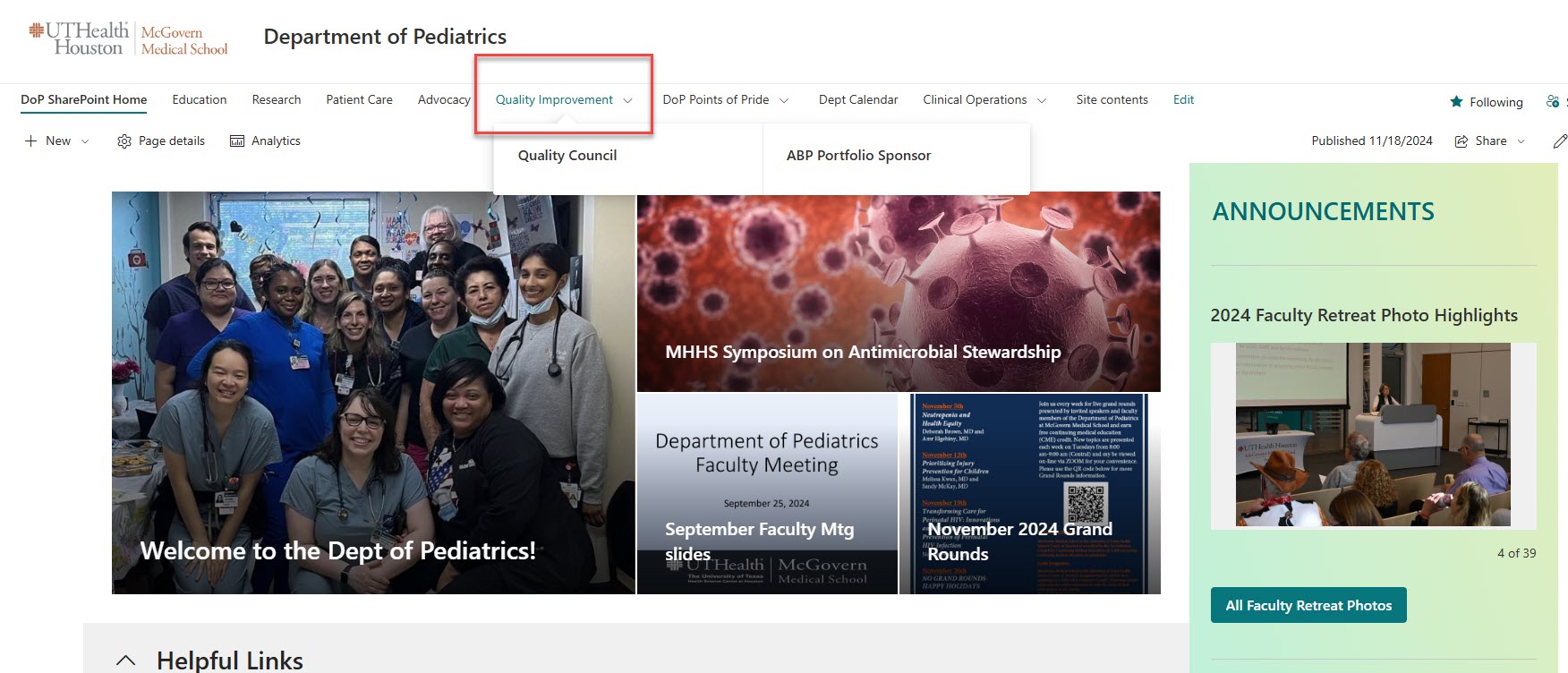This screenshot has width=1568, height=673.
Task: Click the Analytics button
Action: pyautogui.click(x=266, y=141)
